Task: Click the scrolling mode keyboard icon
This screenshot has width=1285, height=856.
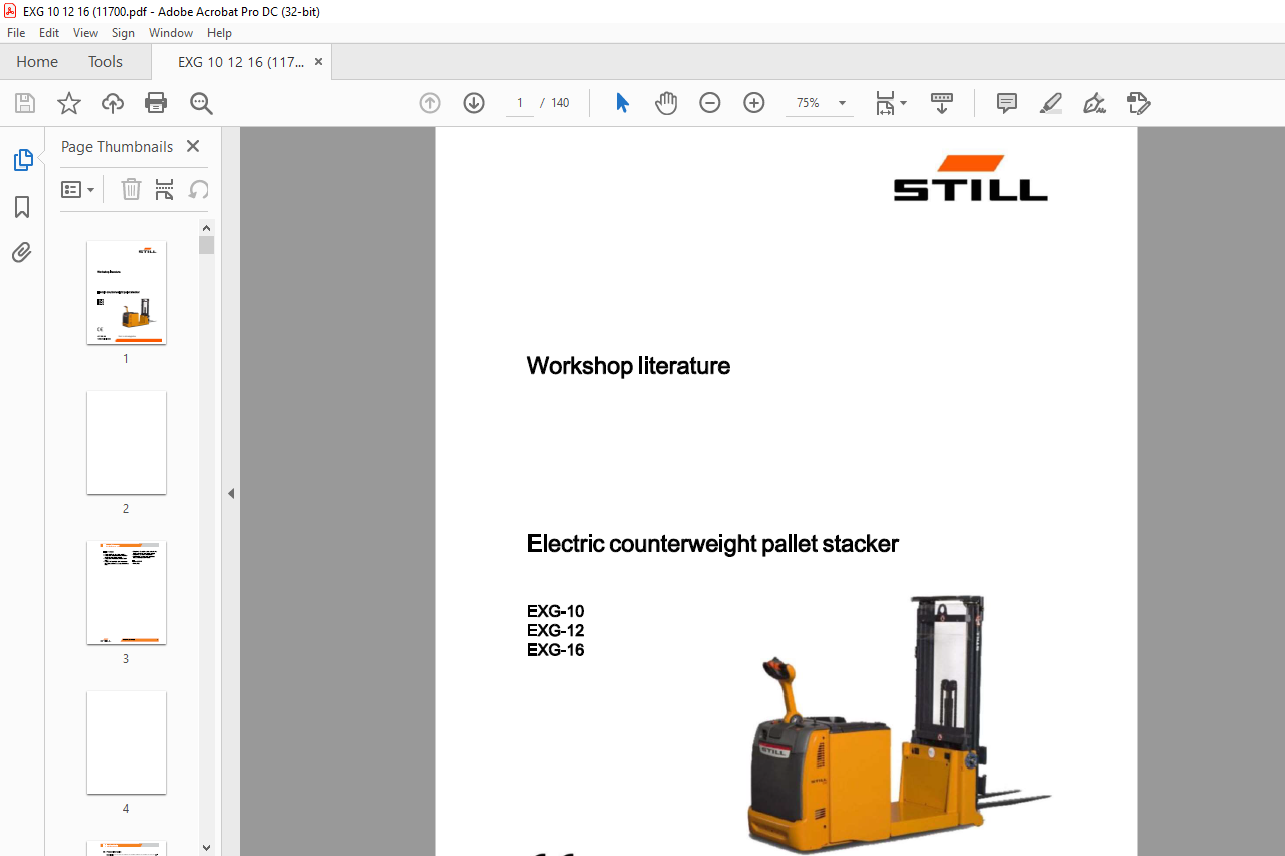Action: [x=942, y=103]
